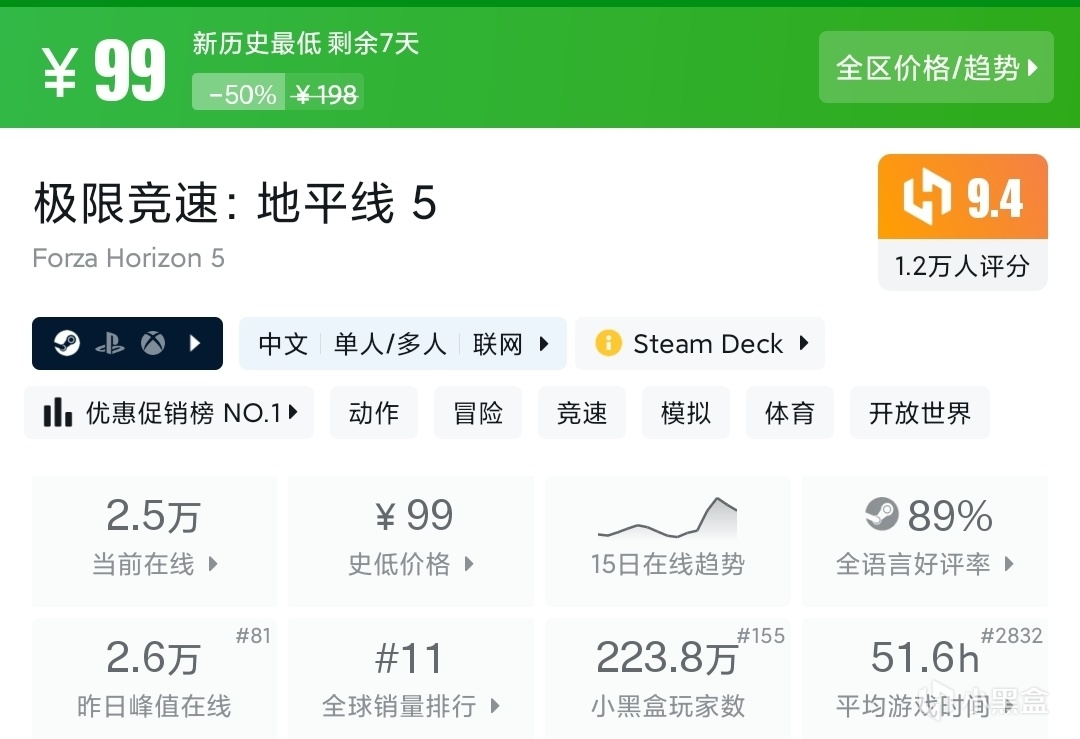
Task: Tap the Steam icon beside 89% rating
Action: (x=881, y=516)
